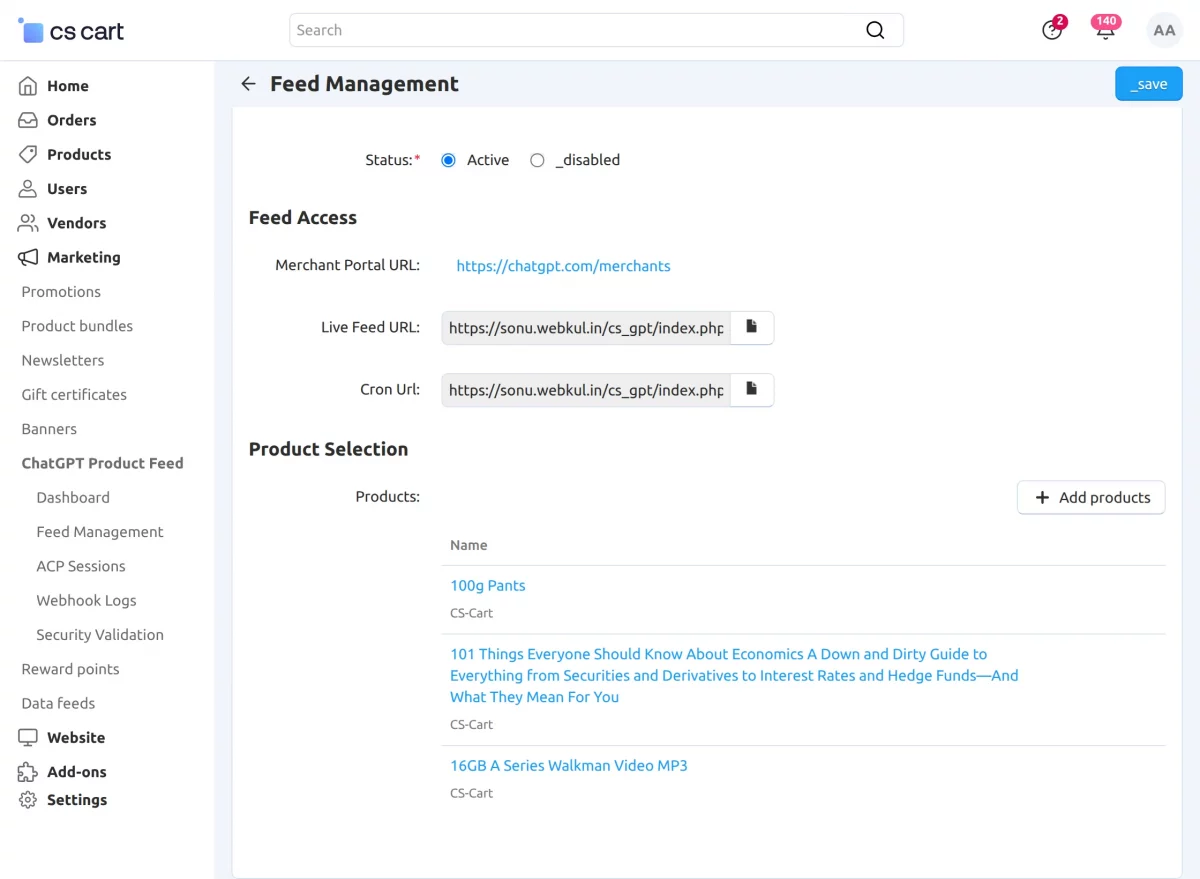Click the Product Selection heading
The height and width of the screenshot is (879, 1200).
click(328, 449)
